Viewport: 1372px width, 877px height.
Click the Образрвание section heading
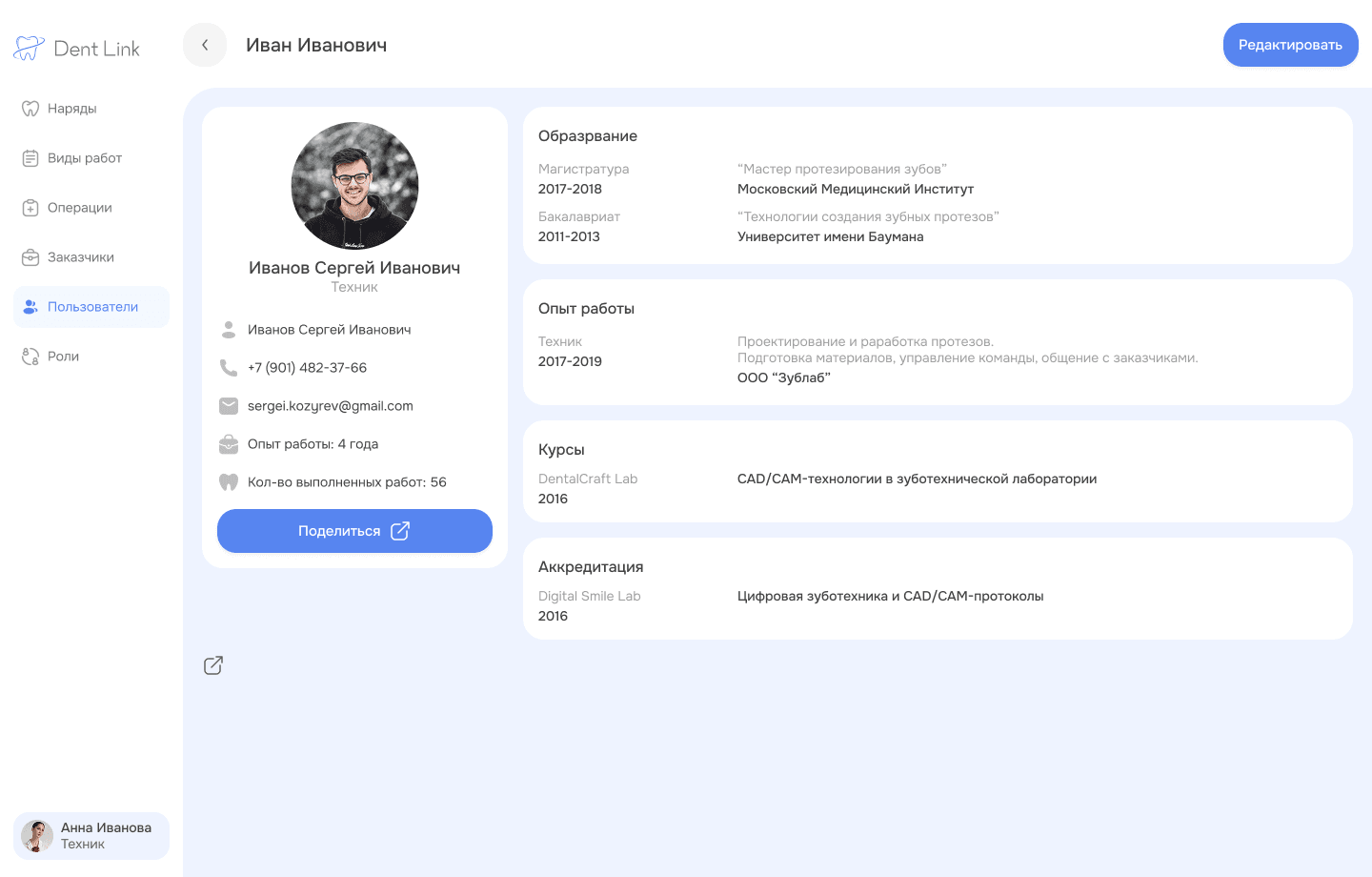(x=588, y=136)
